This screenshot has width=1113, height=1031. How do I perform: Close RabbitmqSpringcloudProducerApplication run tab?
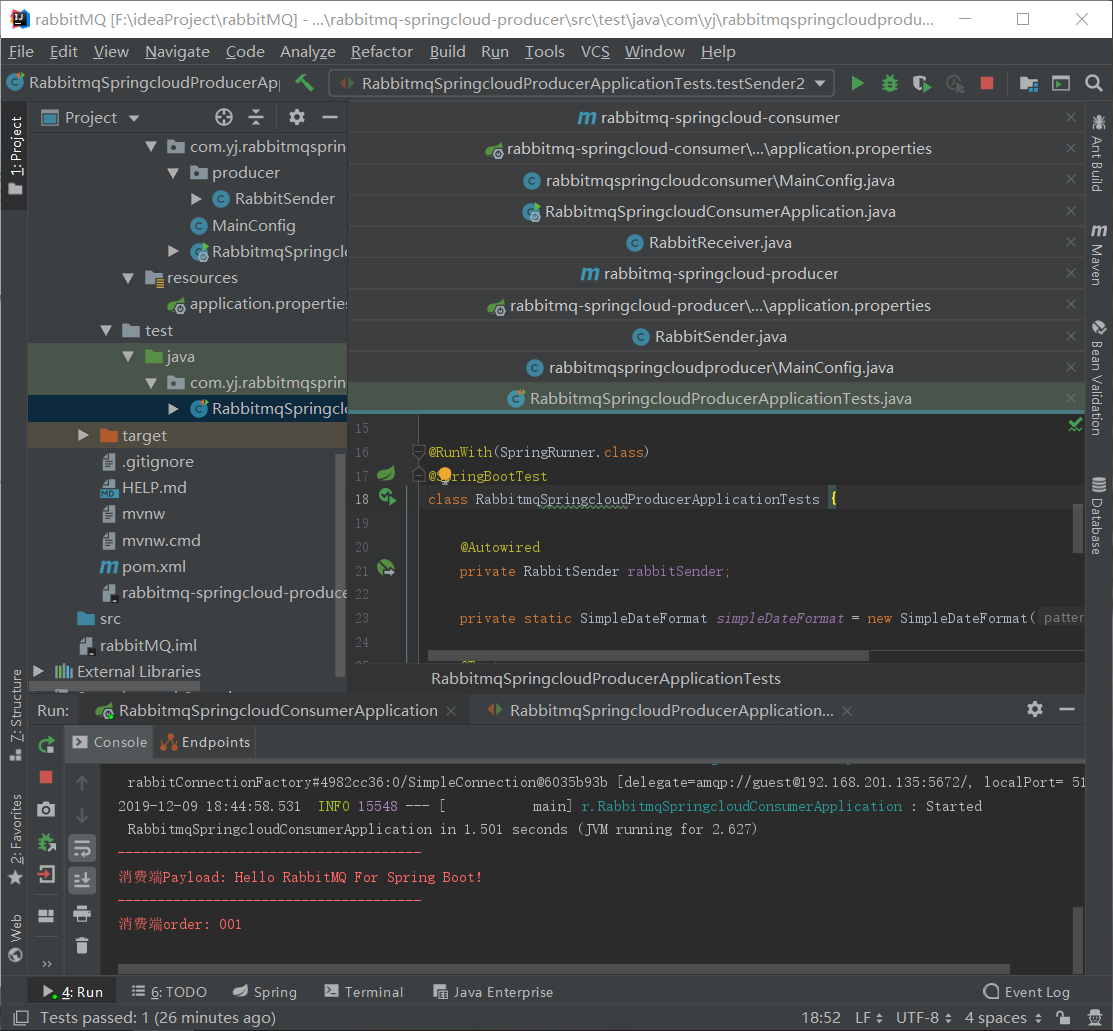coord(847,711)
